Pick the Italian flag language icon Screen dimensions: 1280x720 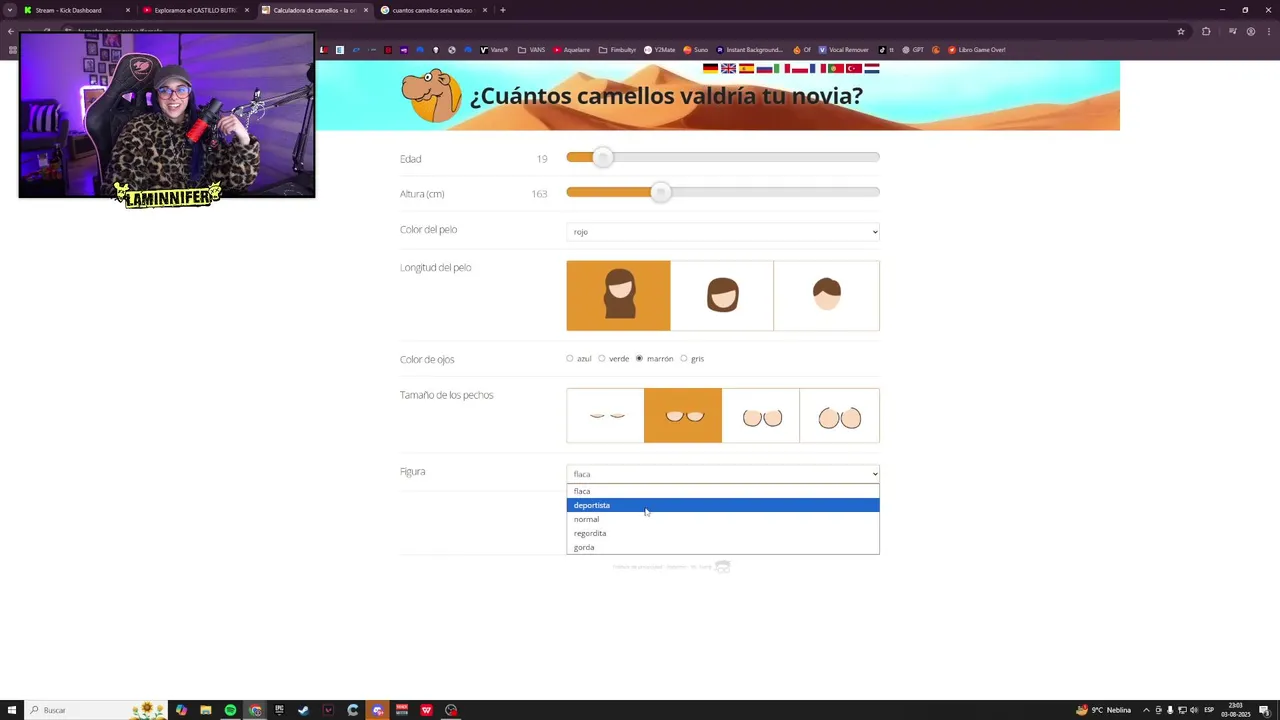click(x=782, y=69)
